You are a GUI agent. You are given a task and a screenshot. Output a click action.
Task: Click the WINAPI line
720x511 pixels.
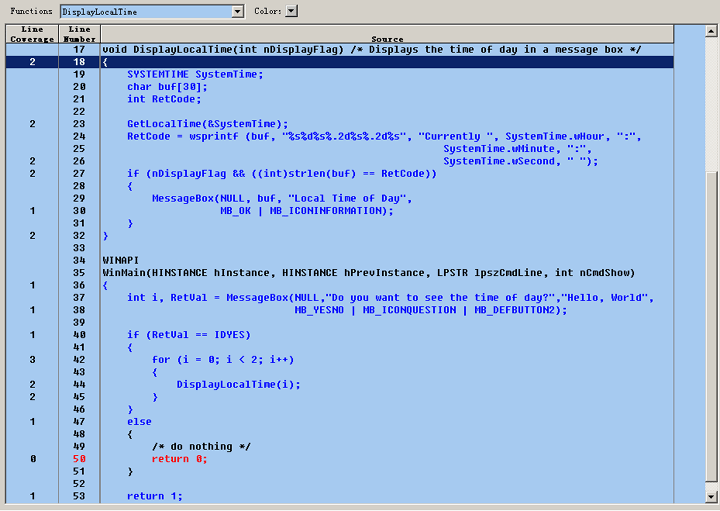120,260
